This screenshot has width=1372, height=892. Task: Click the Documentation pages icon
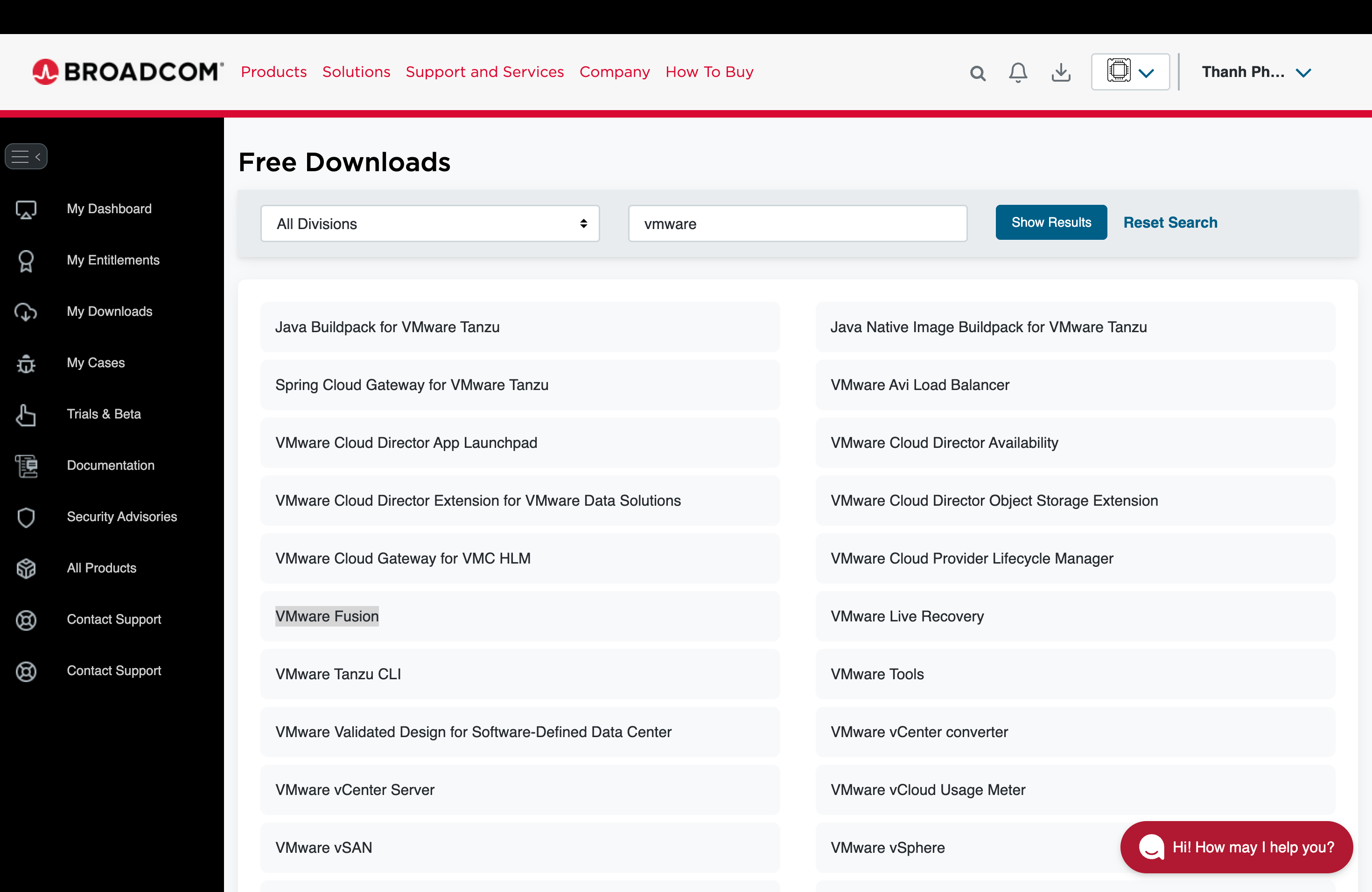(x=26, y=466)
